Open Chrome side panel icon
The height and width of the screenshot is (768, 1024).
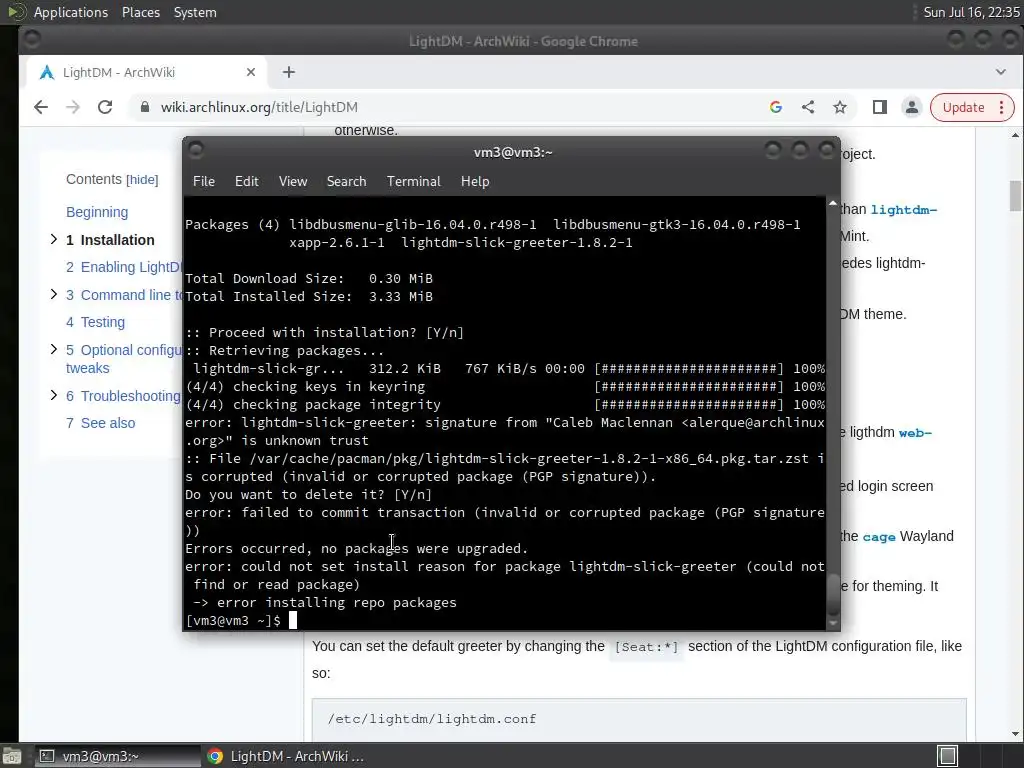pyautogui.click(x=880, y=107)
